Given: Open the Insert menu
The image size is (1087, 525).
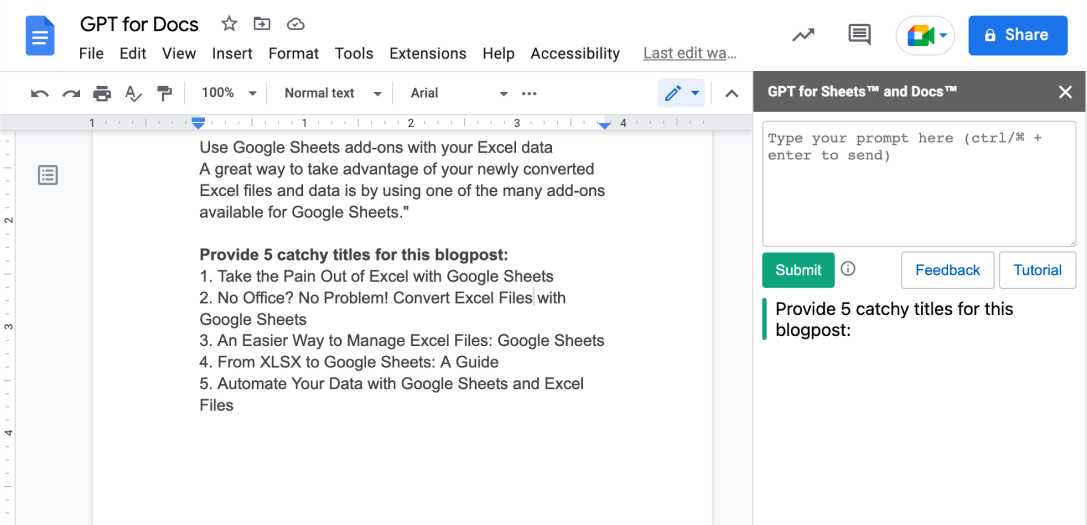Looking at the screenshot, I should (232, 53).
